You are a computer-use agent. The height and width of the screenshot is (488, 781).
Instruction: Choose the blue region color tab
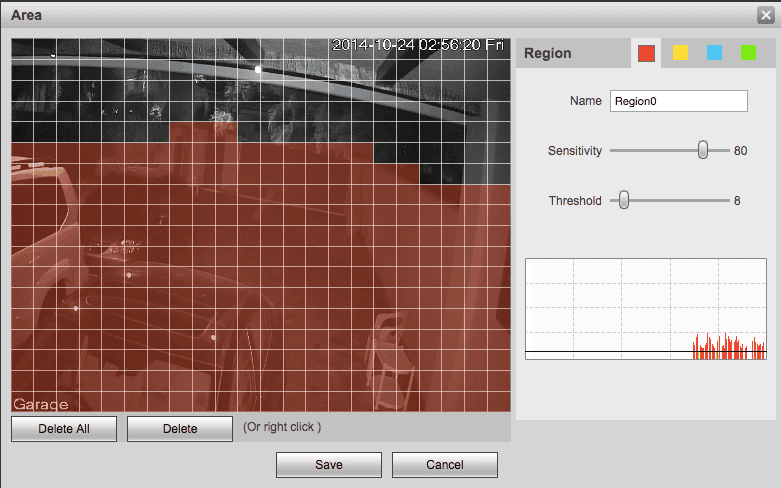coord(714,53)
